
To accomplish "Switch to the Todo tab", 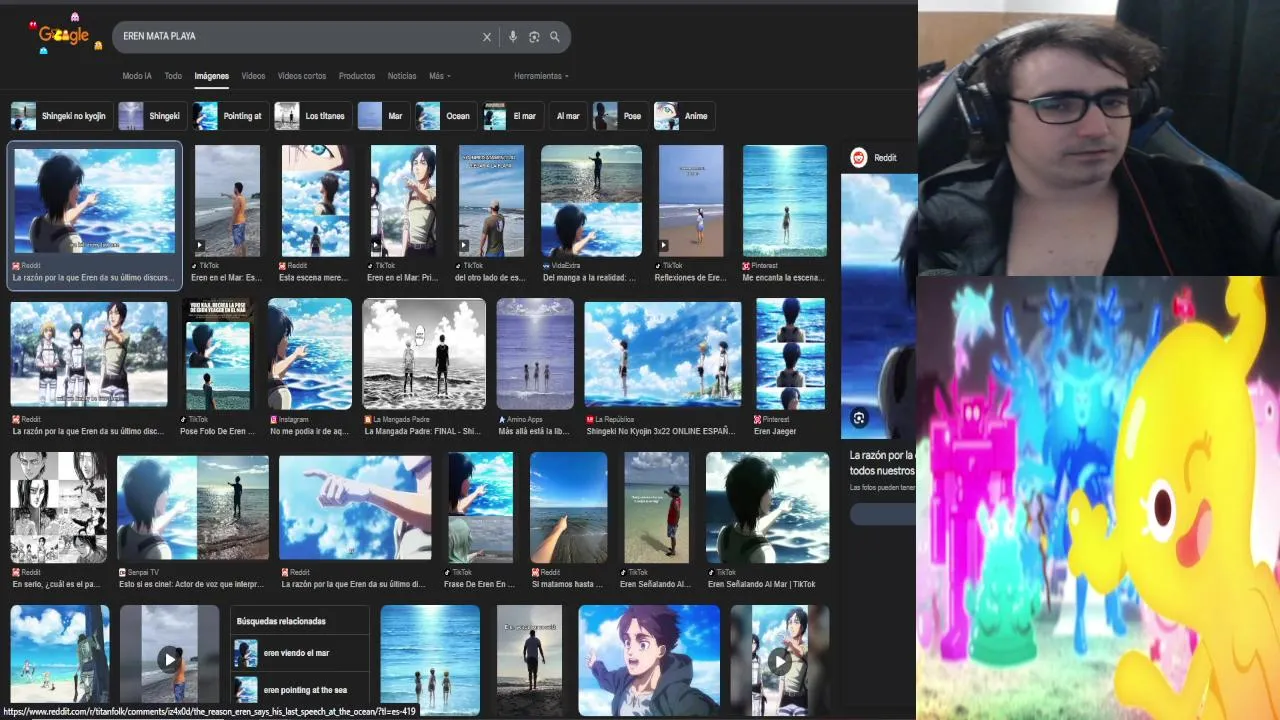I will click(173, 76).
